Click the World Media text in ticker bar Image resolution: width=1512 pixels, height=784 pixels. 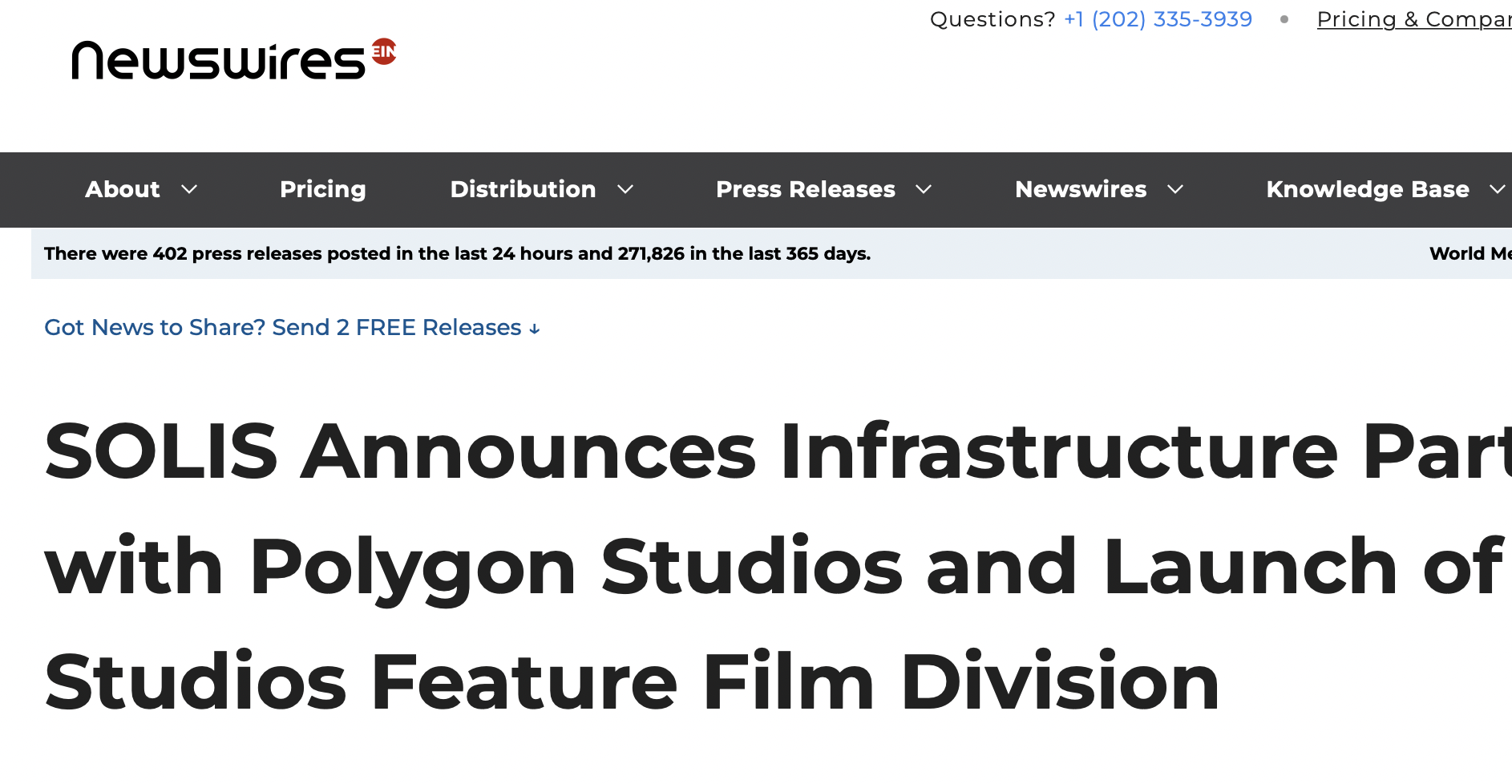click(1470, 253)
